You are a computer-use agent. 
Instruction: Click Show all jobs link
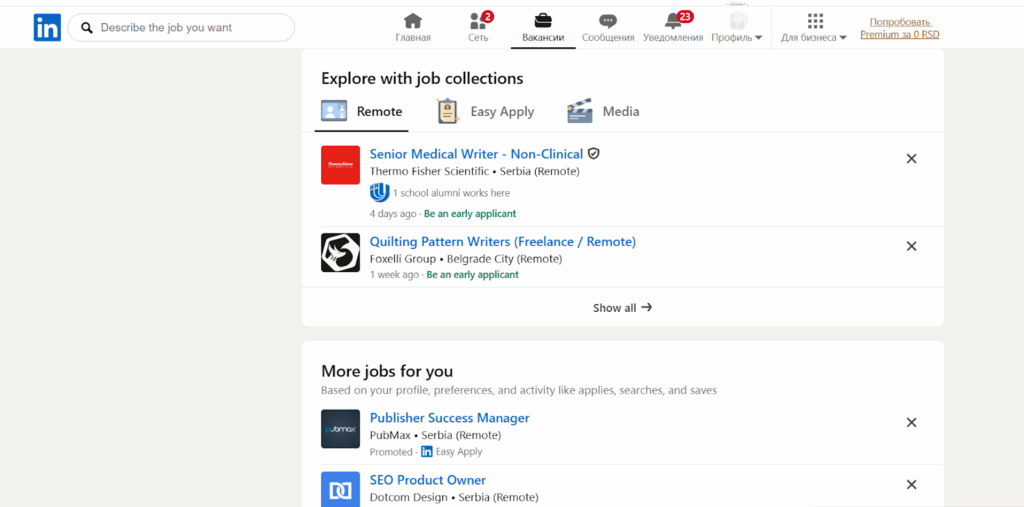622,308
